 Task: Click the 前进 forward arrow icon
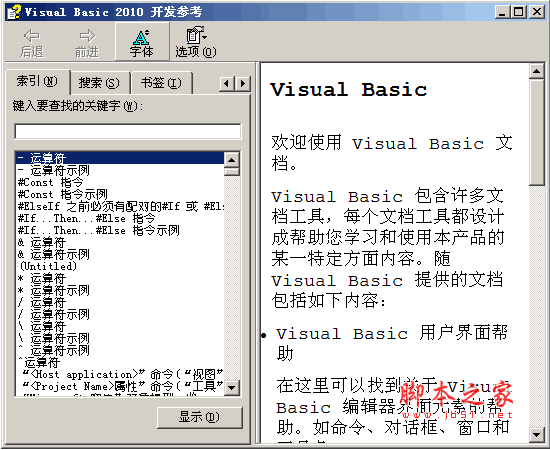(x=87, y=35)
